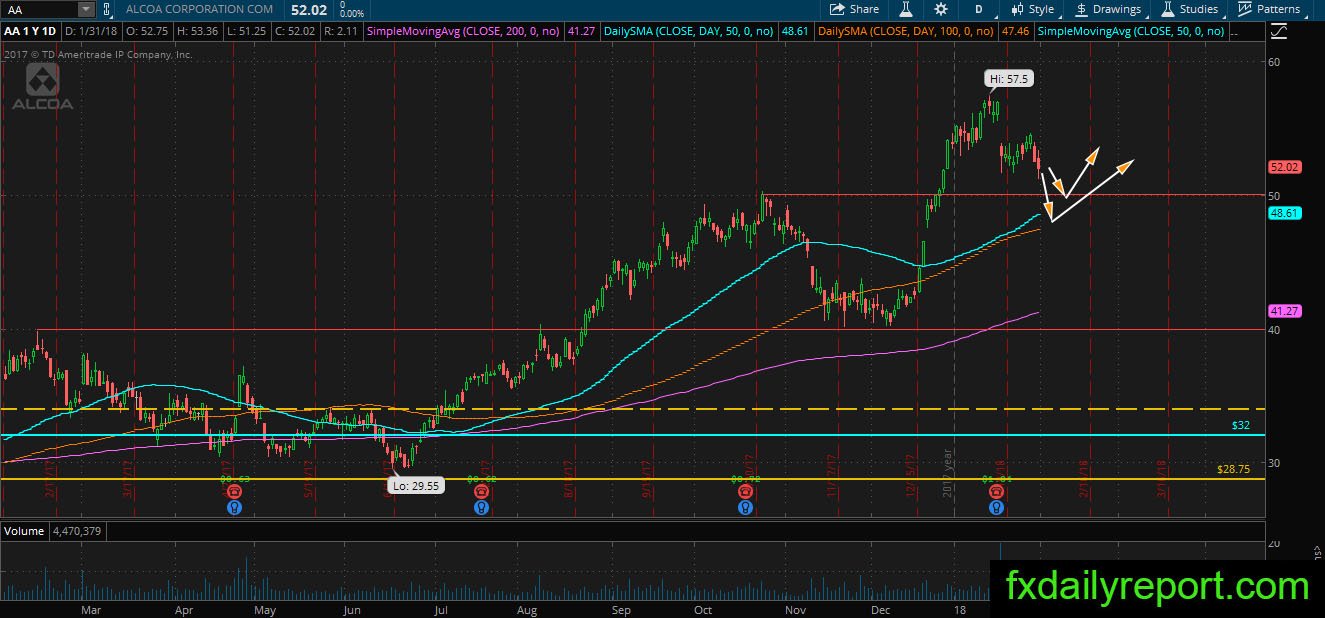The height and width of the screenshot is (618, 1325).
Task: Click the 41.27 study value in header
Action: coord(580,32)
